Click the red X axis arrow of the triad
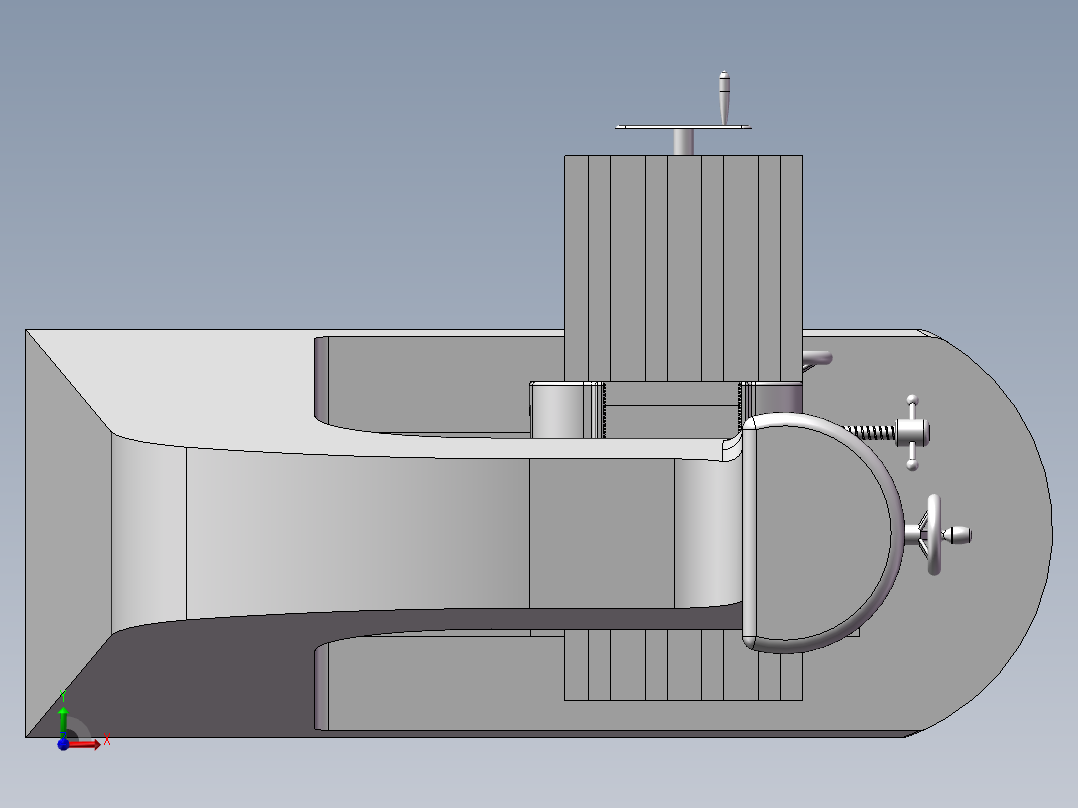Image resolution: width=1078 pixels, height=808 pixels. tap(86, 744)
